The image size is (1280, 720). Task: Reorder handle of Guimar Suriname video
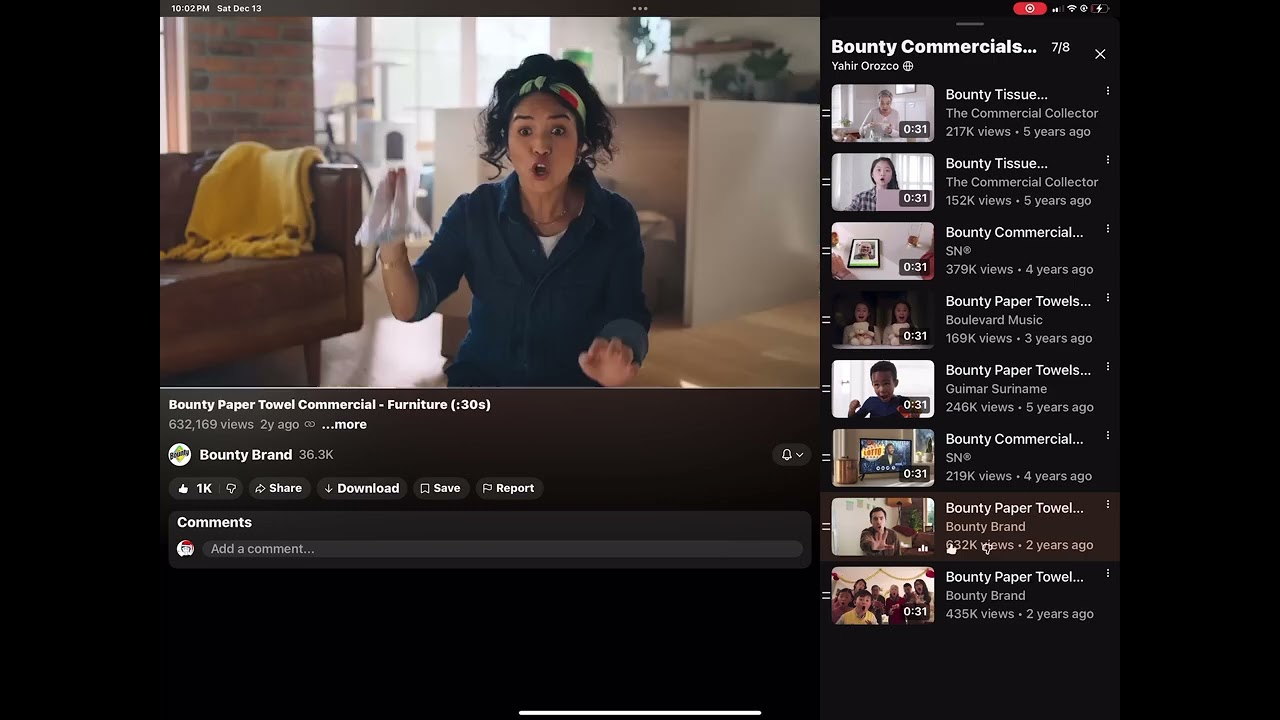pos(826,389)
